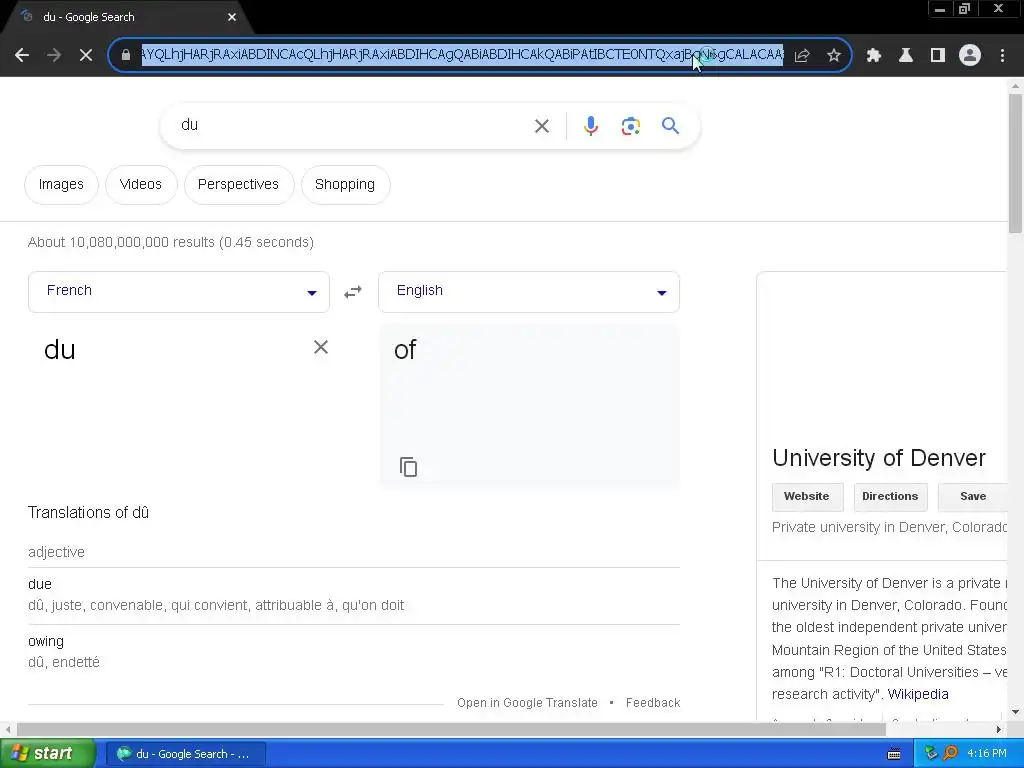Start voice search with microphone

590,125
